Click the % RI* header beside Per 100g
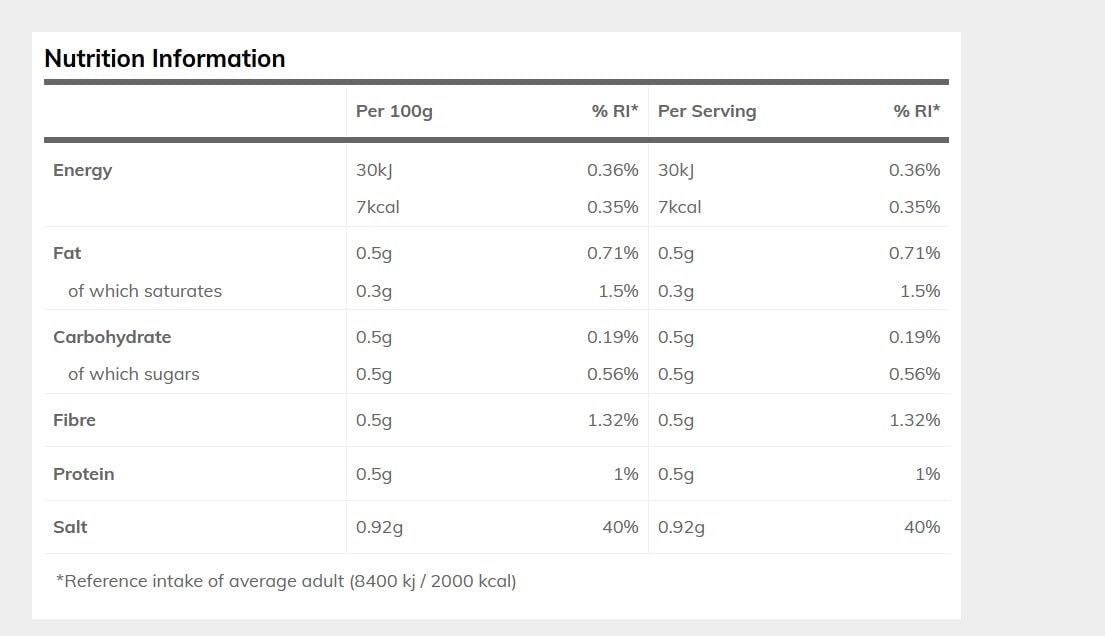1105x636 pixels. click(x=615, y=111)
